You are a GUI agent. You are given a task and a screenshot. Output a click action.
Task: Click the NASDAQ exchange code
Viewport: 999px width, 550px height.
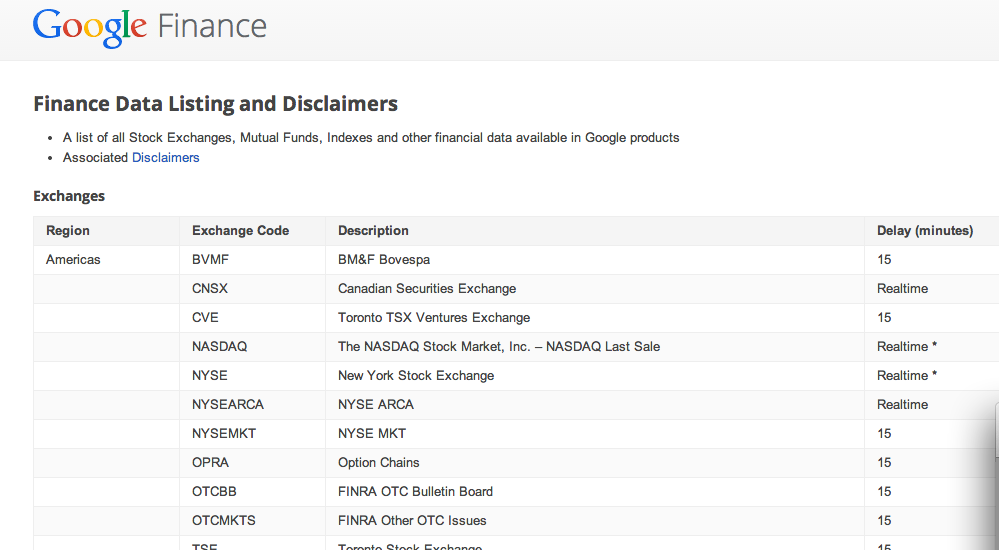pos(219,347)
